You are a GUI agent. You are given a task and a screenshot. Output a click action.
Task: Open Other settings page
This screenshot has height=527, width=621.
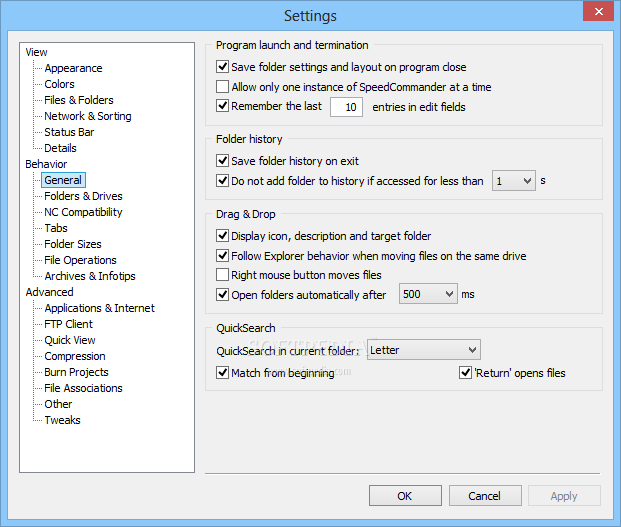pyautogui.click(x=58, y=404)
